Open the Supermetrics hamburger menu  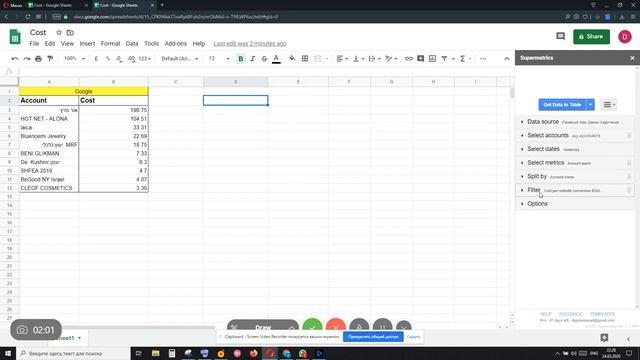point(609,105)
